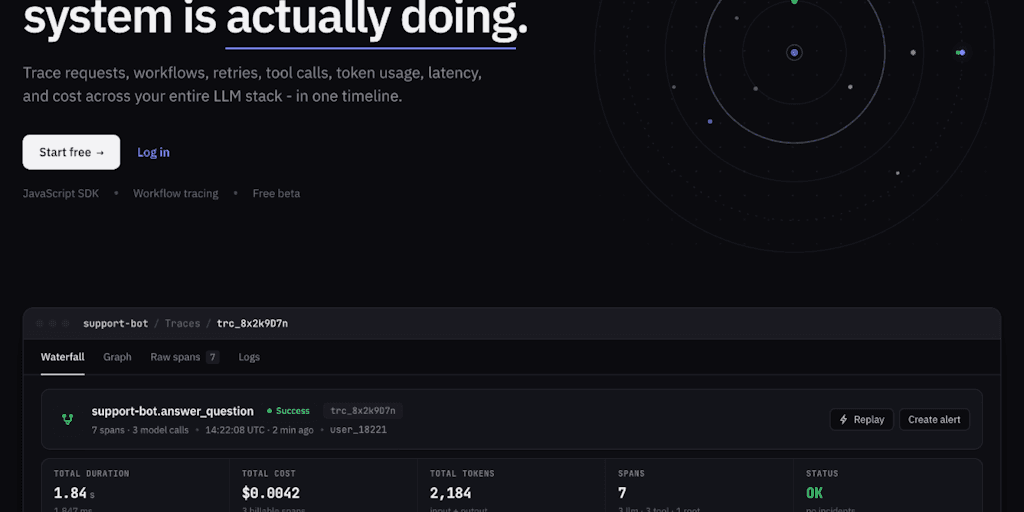Click the Free beta text
The height and width of the screenshot is (512, 1024).
click(276, 193)
